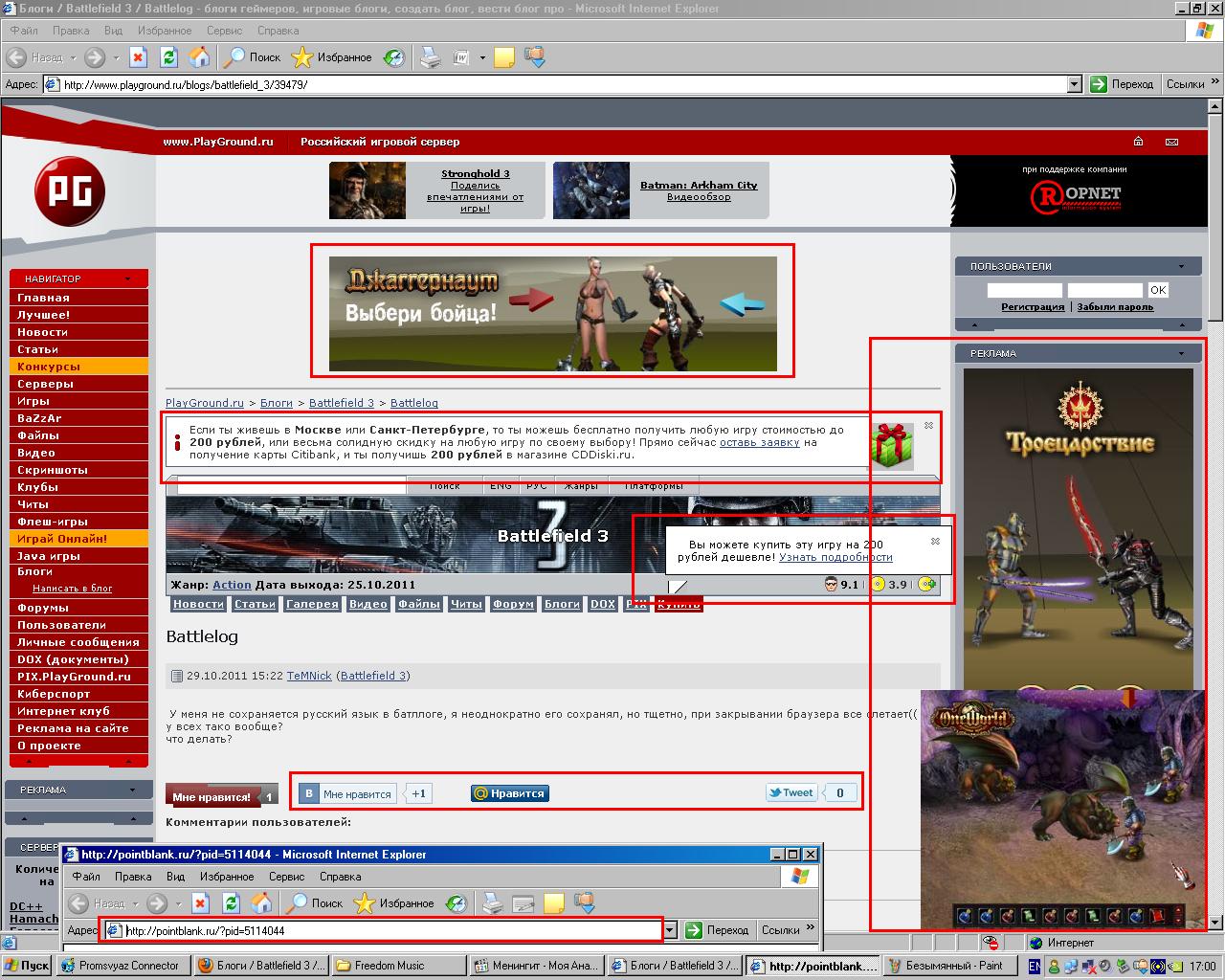1225x980 pixels.
Task: Open Search (Поиск) in the main browser toolbar
Action: (x=252, y=57)
